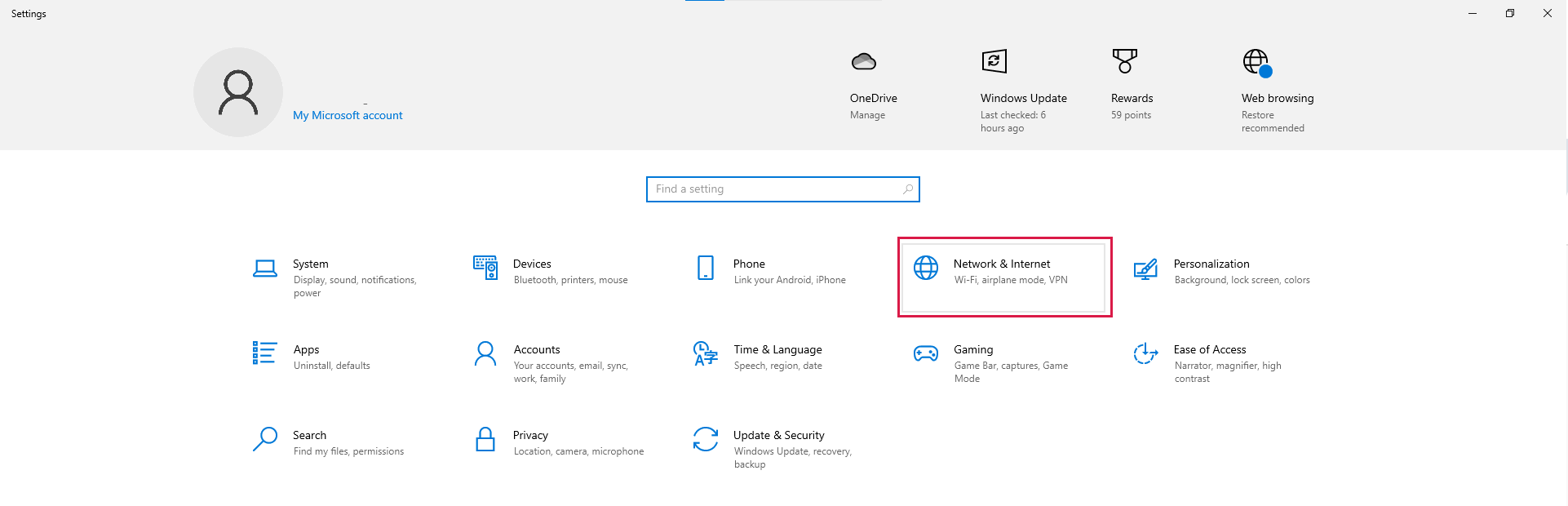1568x506 pixels.
Task: Click inside the Find a setting field
Action: pyautogui.click(x=783, y=189)
